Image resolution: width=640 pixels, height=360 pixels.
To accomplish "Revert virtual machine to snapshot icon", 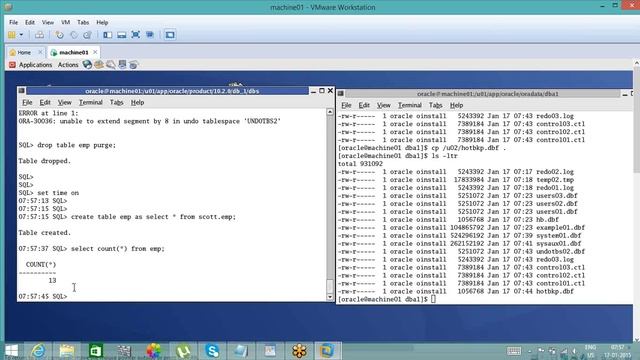I will point(73,35).
